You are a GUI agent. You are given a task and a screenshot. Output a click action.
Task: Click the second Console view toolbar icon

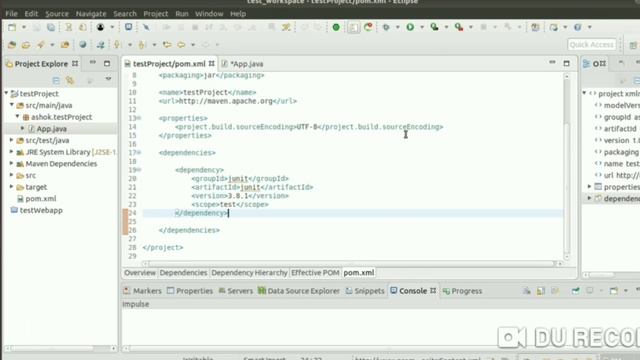541,291
